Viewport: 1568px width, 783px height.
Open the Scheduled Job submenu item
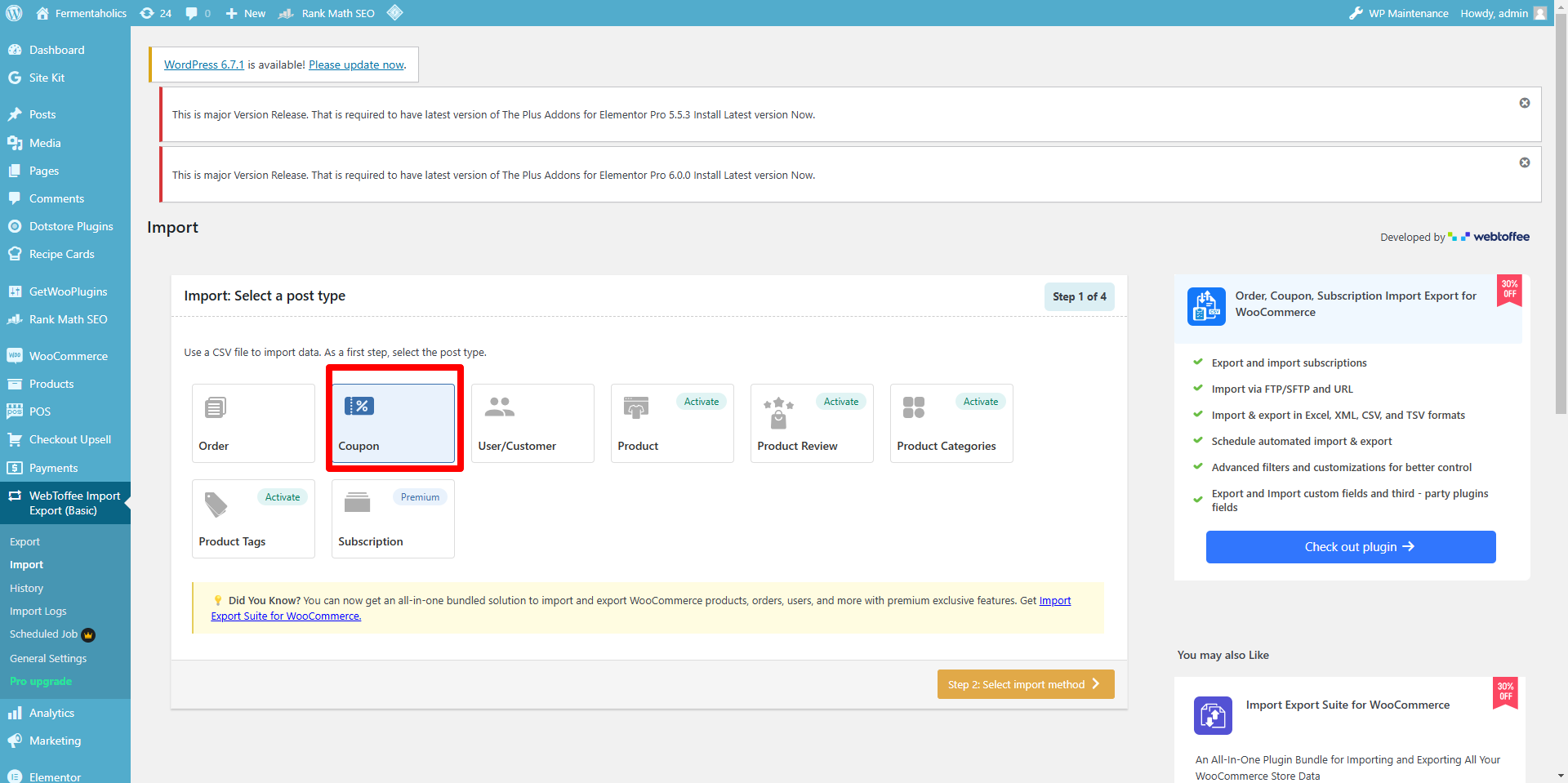[x=52, y=634]
